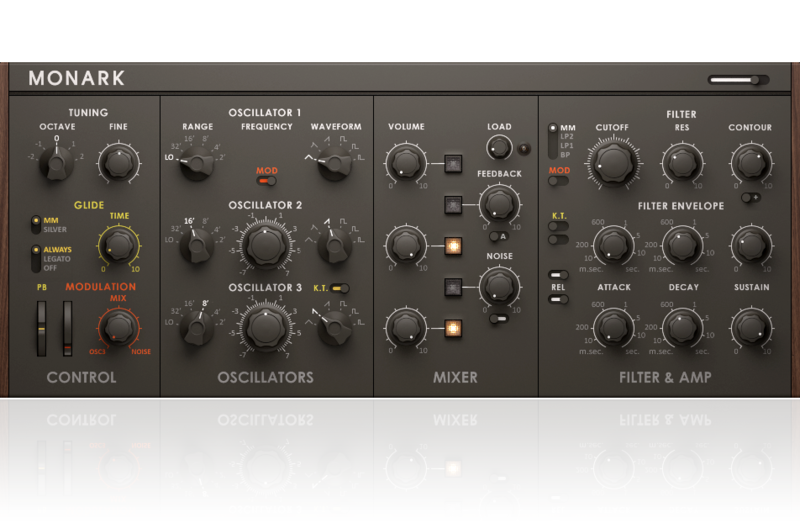Click the Feedback knob
Viewport: 800px width, 523px height.
coord(499,205)
